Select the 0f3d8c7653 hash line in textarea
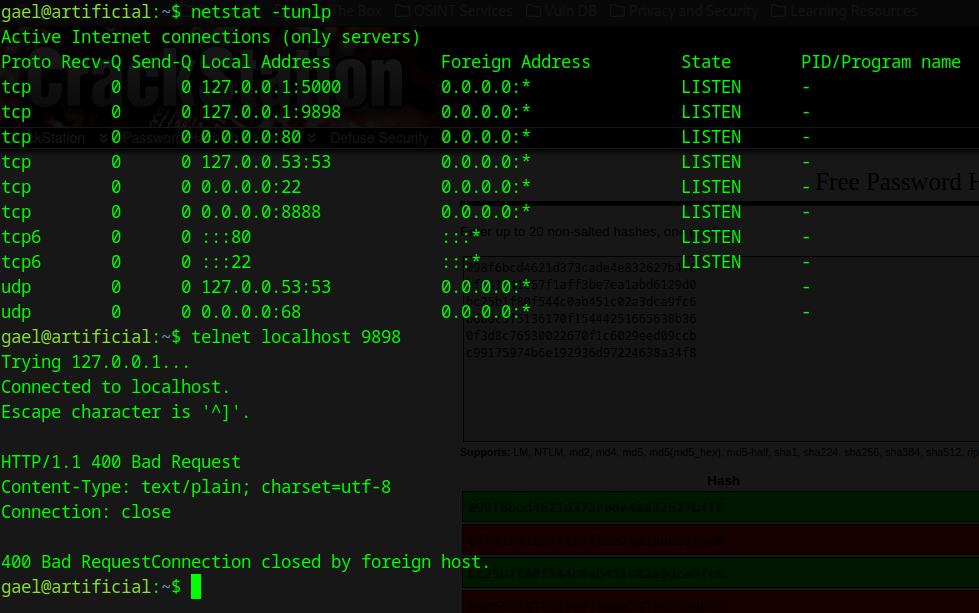 point(581,336)
